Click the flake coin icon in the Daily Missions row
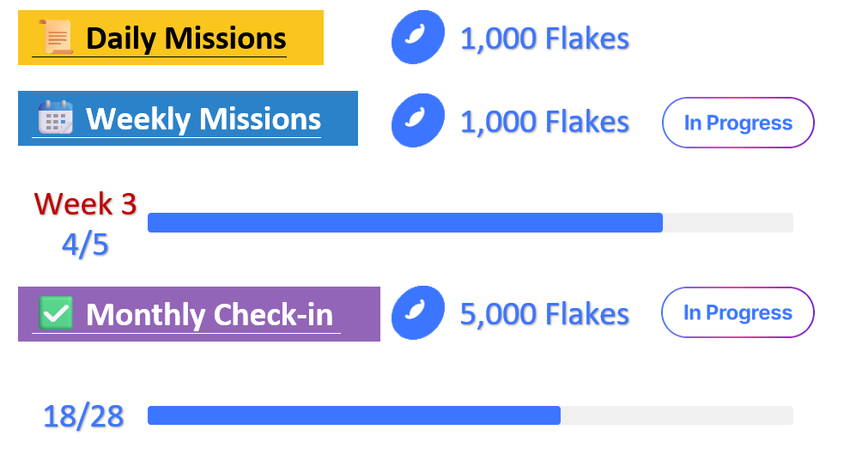Viewport: 850px width, 453px height. point(417,39)
